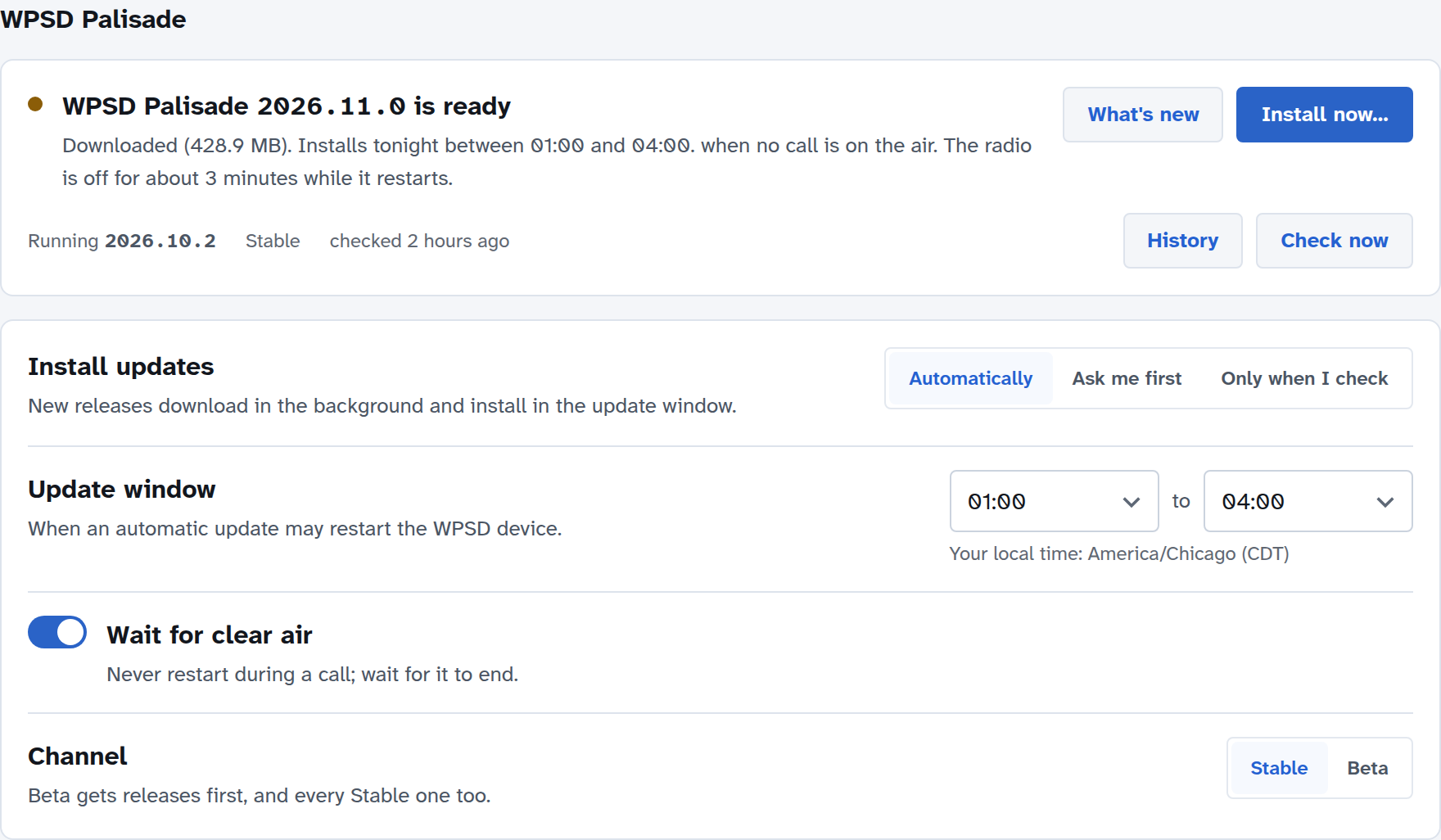Viewport: 1441px width, 840px height.
Task: Choose Ask me first option
Action: pyautogui.click(x=1127, y=378)
